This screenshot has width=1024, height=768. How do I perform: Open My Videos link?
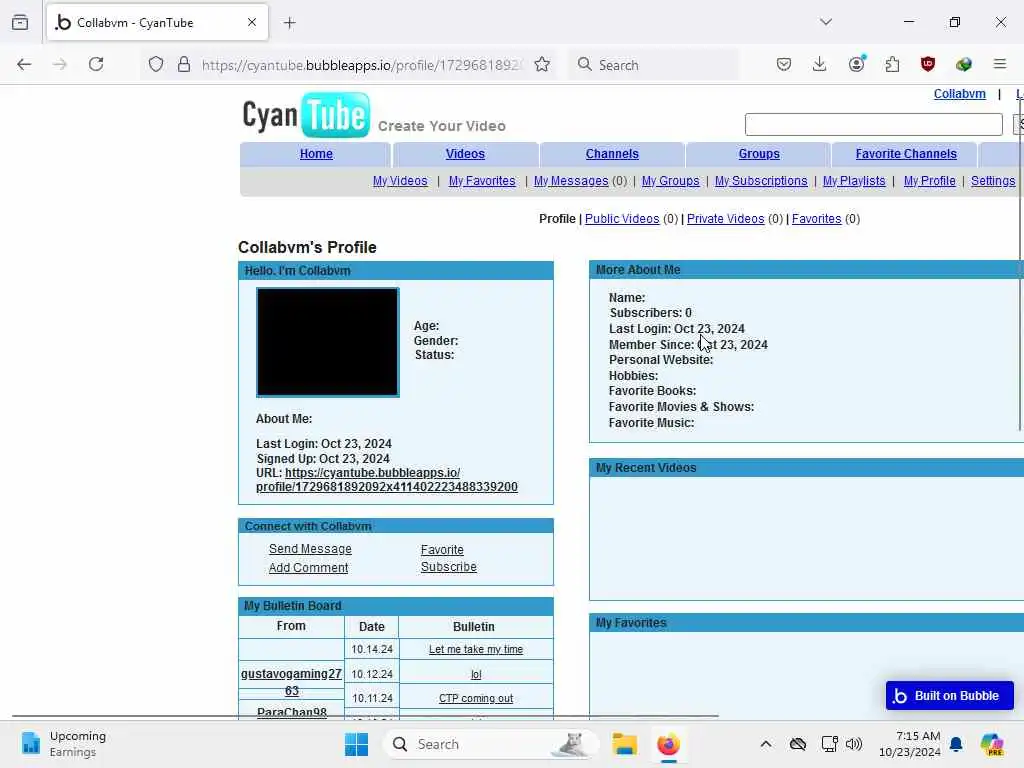point(400,181)
